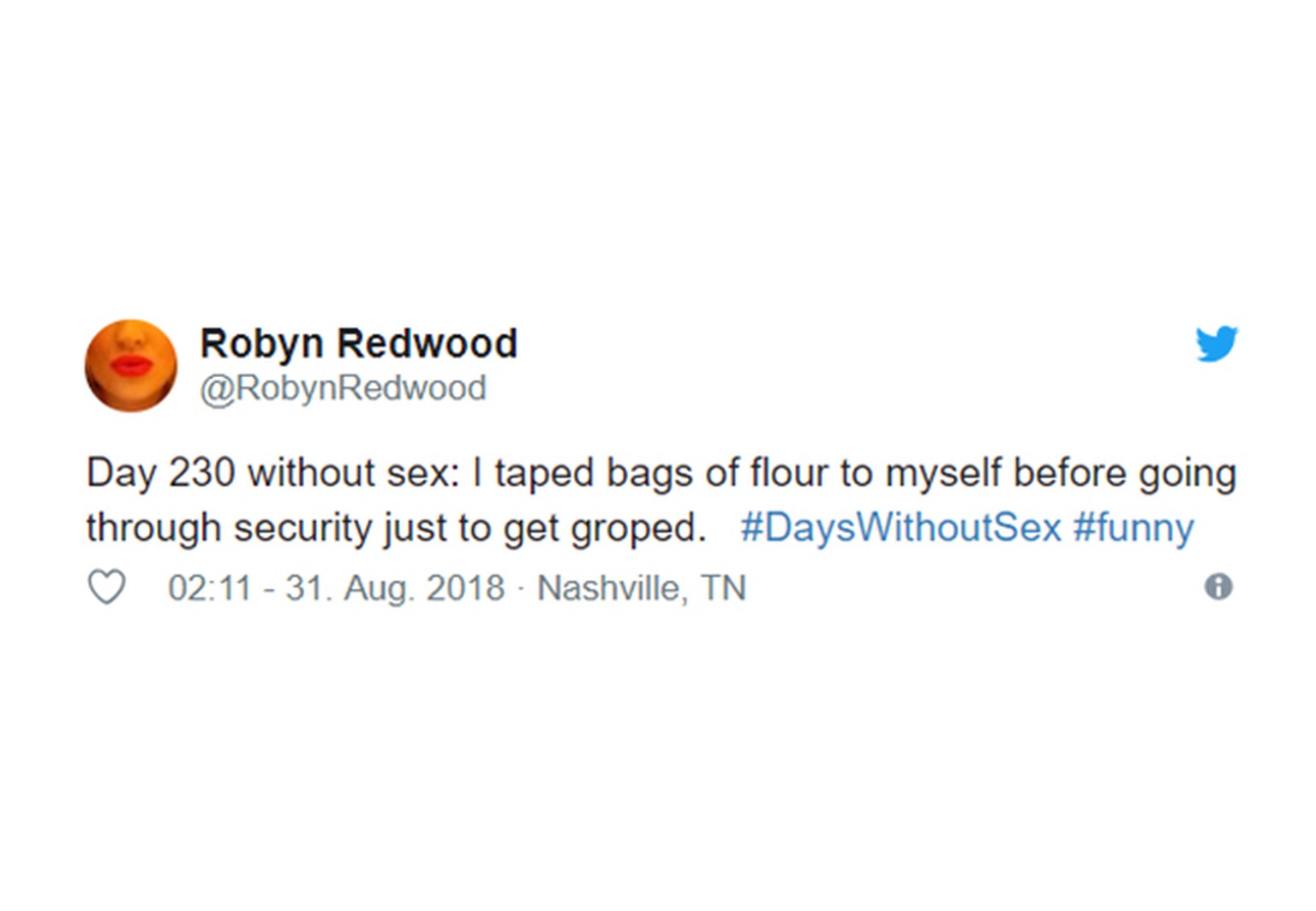Click the red lips in avatar
Screen dimensions: 1316x911
131,364
